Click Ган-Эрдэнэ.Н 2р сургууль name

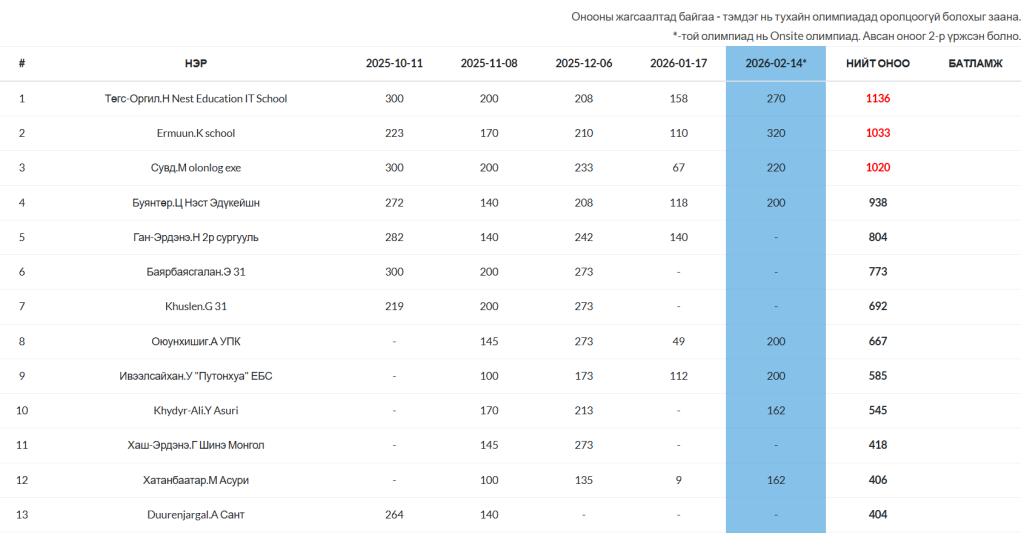(196, 237)
